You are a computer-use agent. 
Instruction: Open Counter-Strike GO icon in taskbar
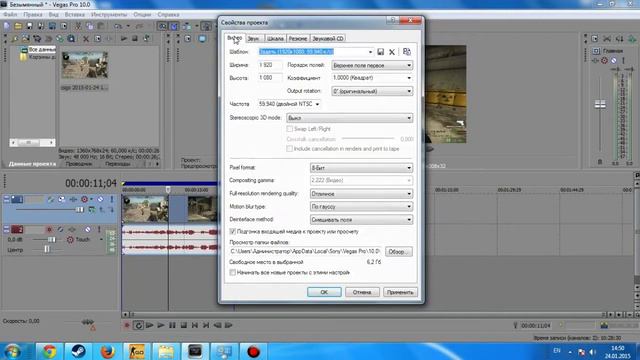pos(137,351)
